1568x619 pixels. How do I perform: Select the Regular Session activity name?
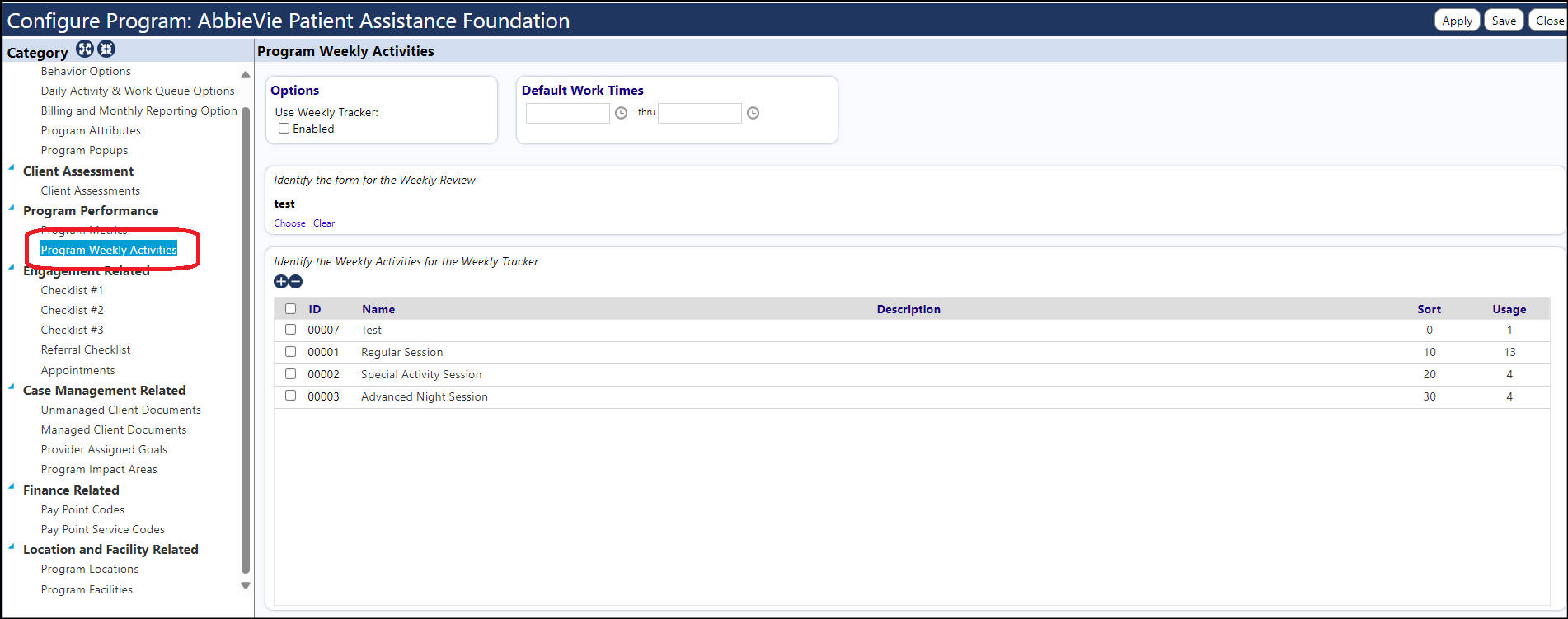402,353
